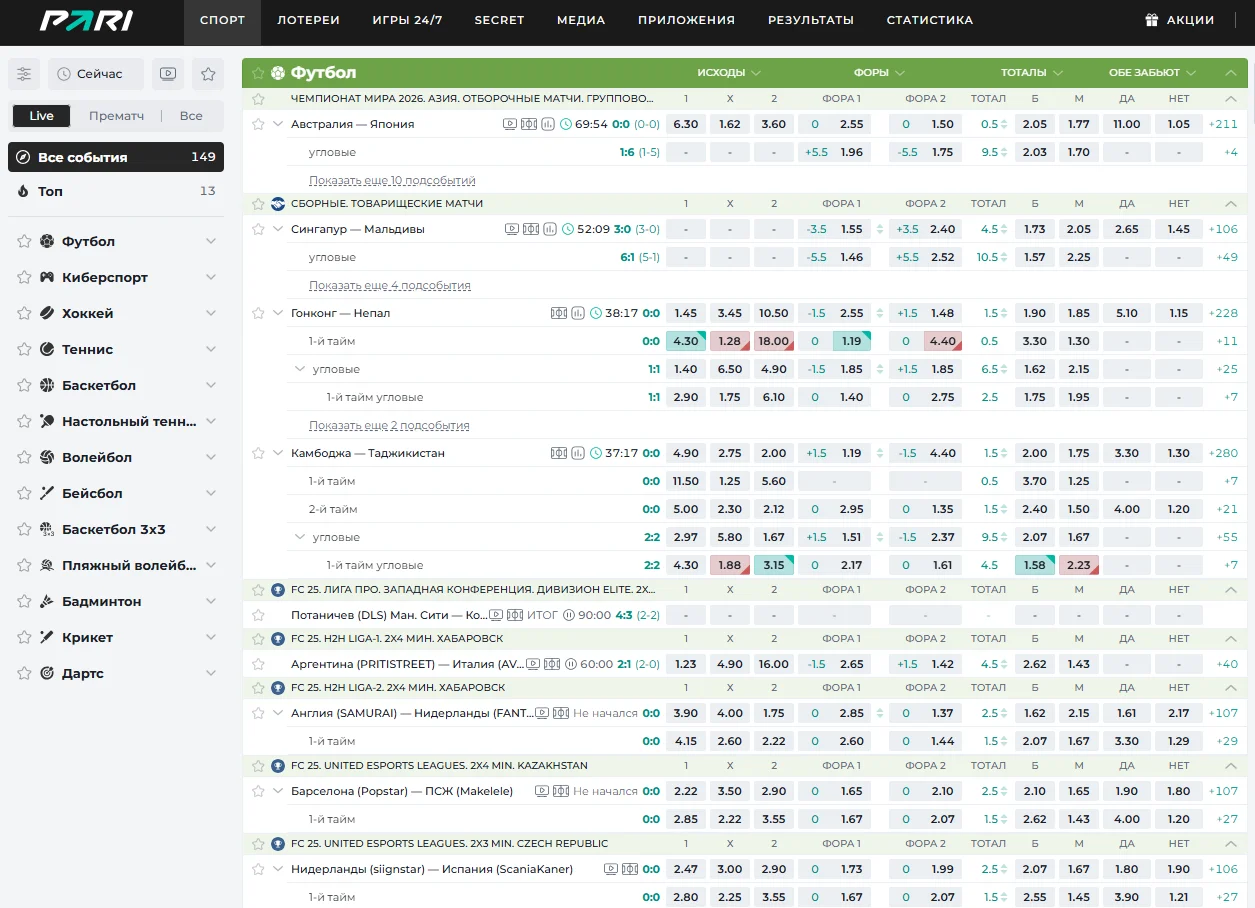Click the video broadcast filter icon

point(168,74)
